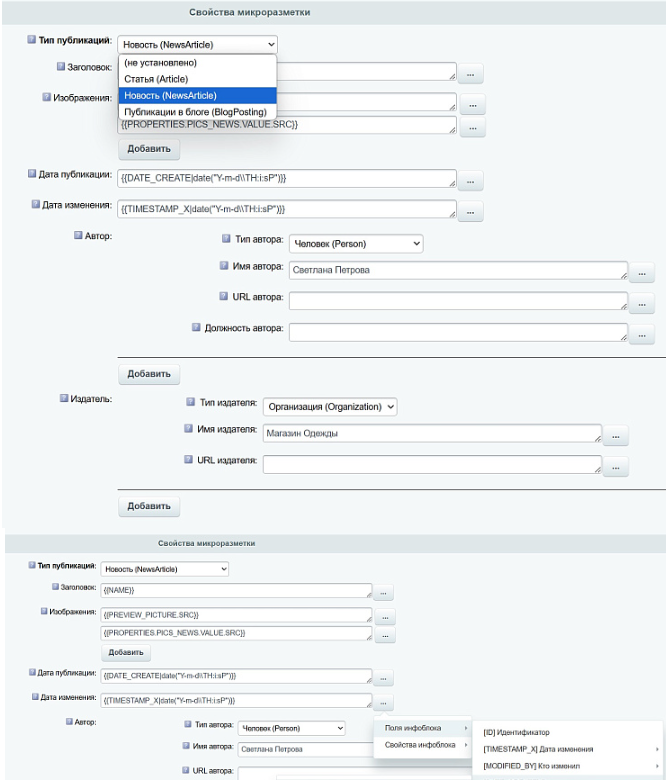Open field picker for Имя автора

point(642,274)
